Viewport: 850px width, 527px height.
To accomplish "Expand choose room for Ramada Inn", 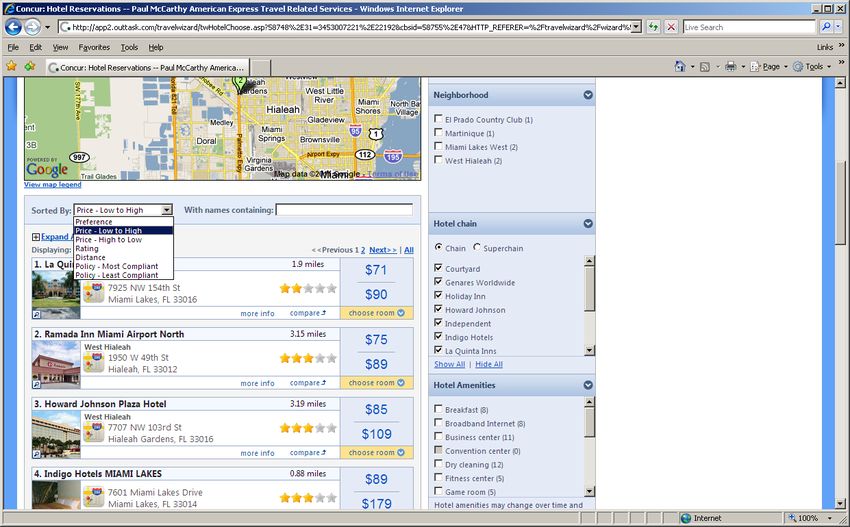I will pyautogui.click(x=376, y=383).
